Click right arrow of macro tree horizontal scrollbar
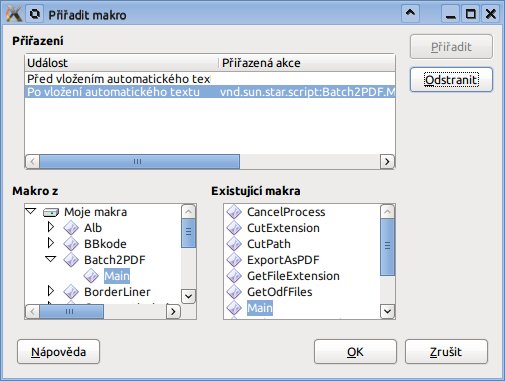The width and height of the screenshot is (505, 381). pos(173,312)
